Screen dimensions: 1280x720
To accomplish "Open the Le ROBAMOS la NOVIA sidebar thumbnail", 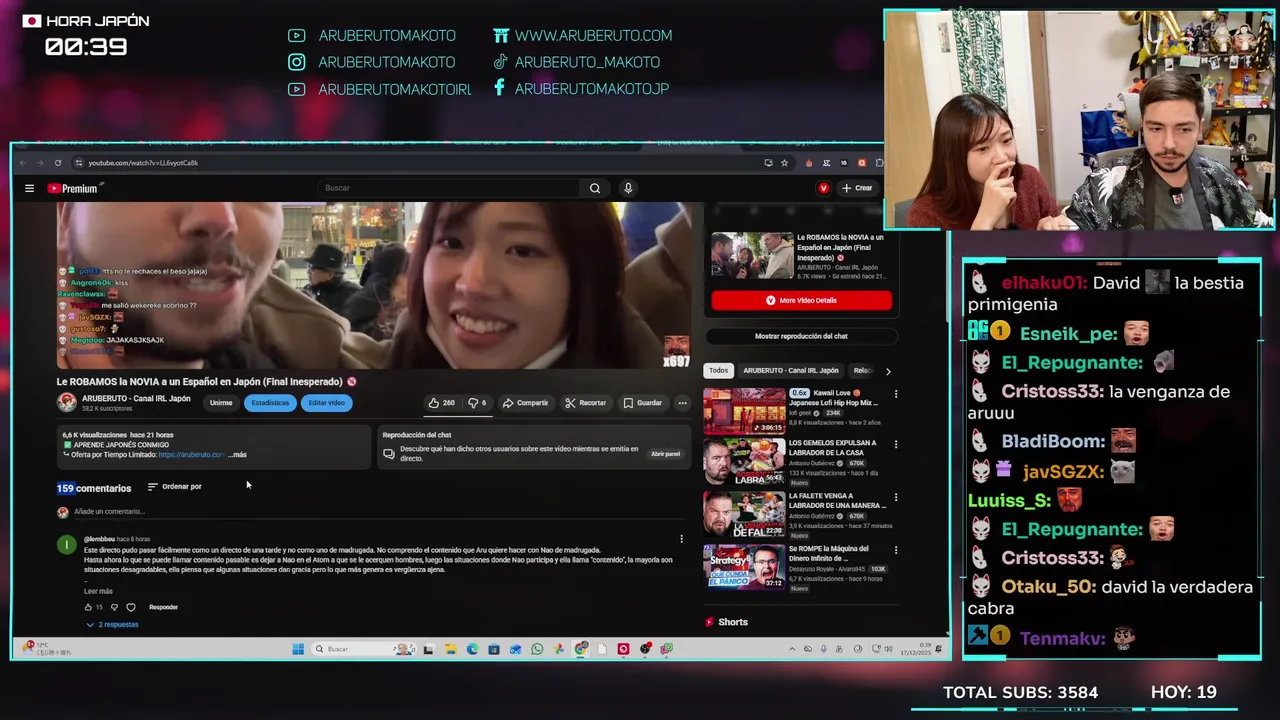I will point(752,256).
